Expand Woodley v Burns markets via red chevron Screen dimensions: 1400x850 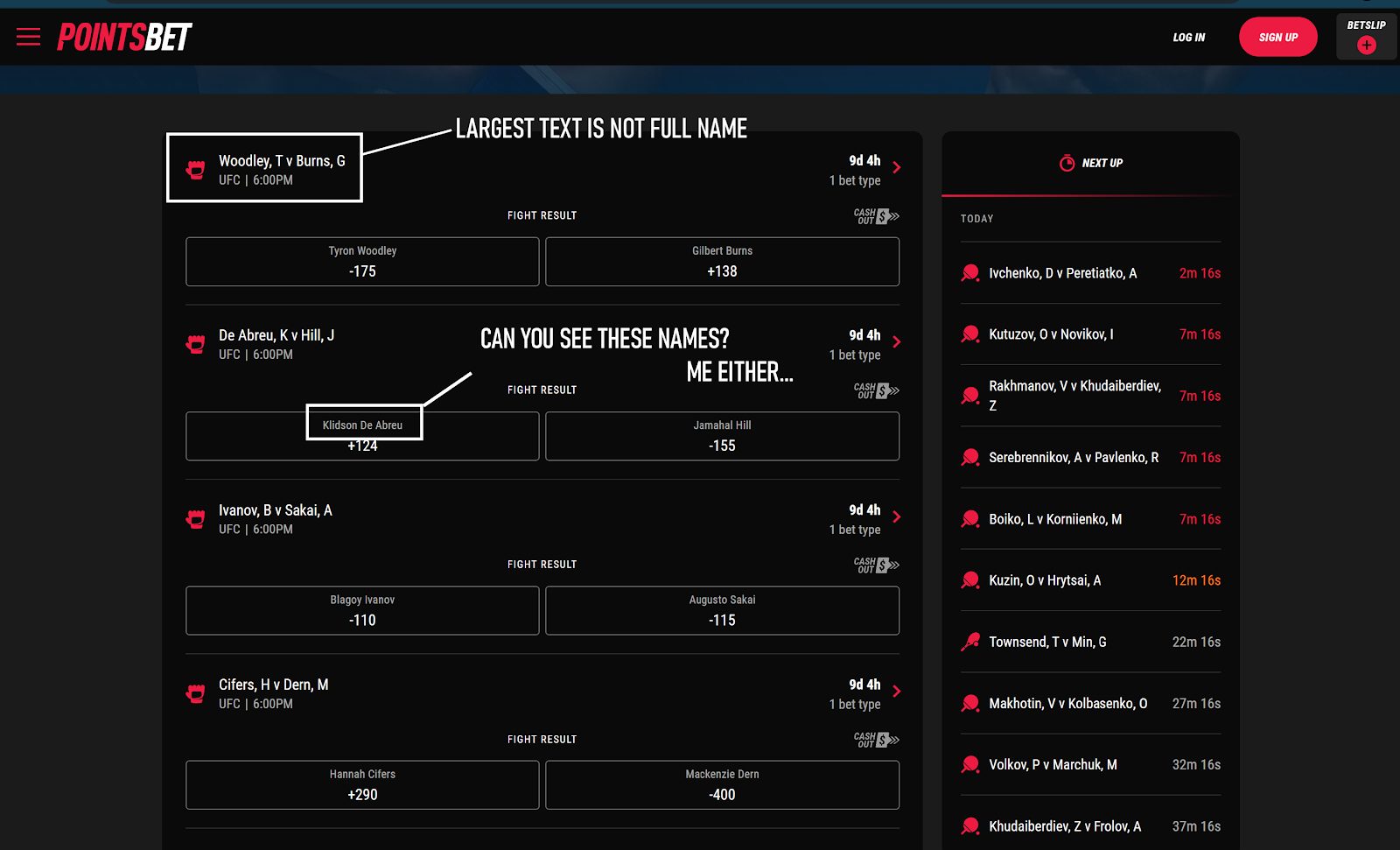click(x=897, y=166)
